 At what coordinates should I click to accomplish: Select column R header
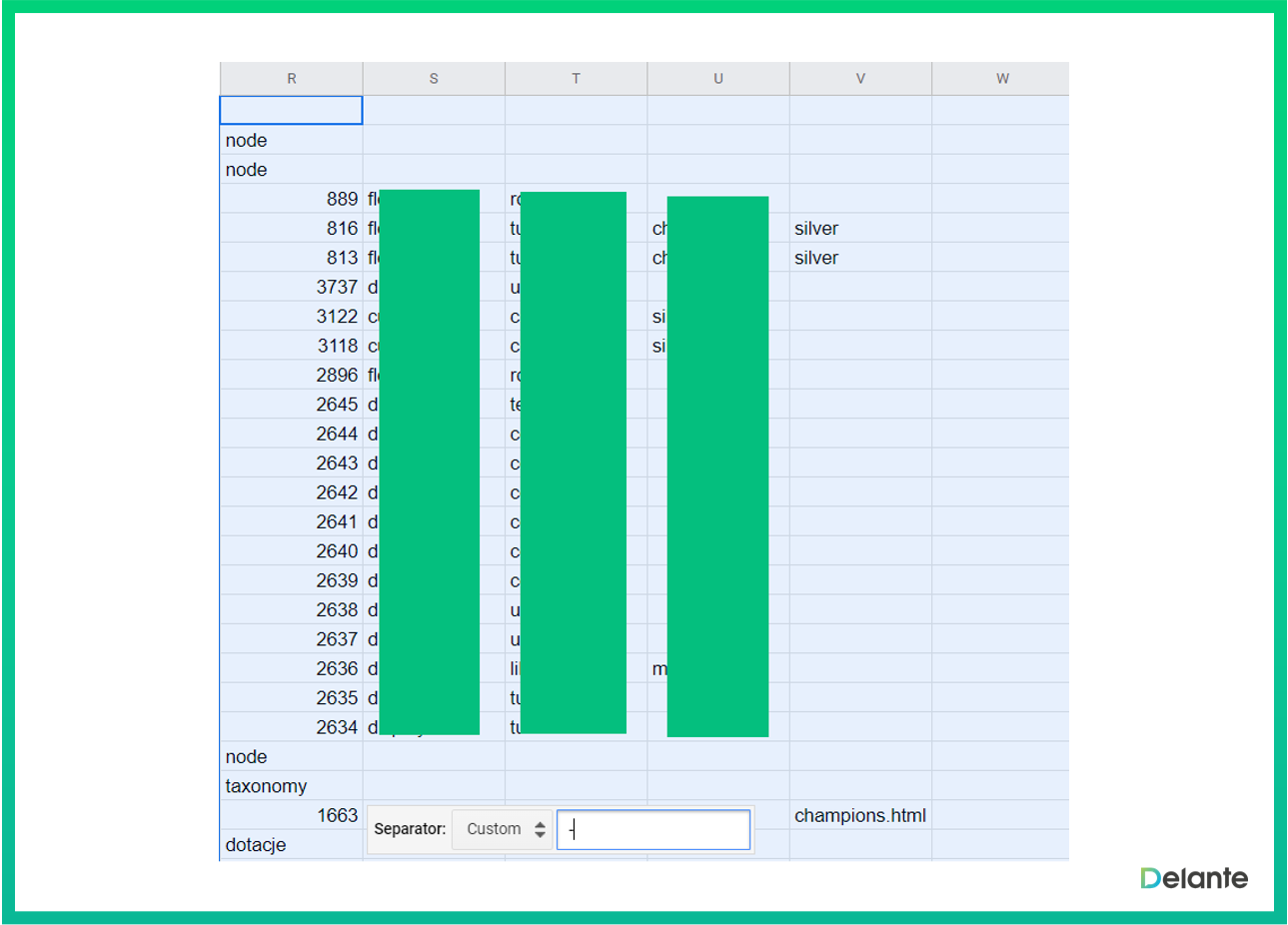tap(291, 78)
